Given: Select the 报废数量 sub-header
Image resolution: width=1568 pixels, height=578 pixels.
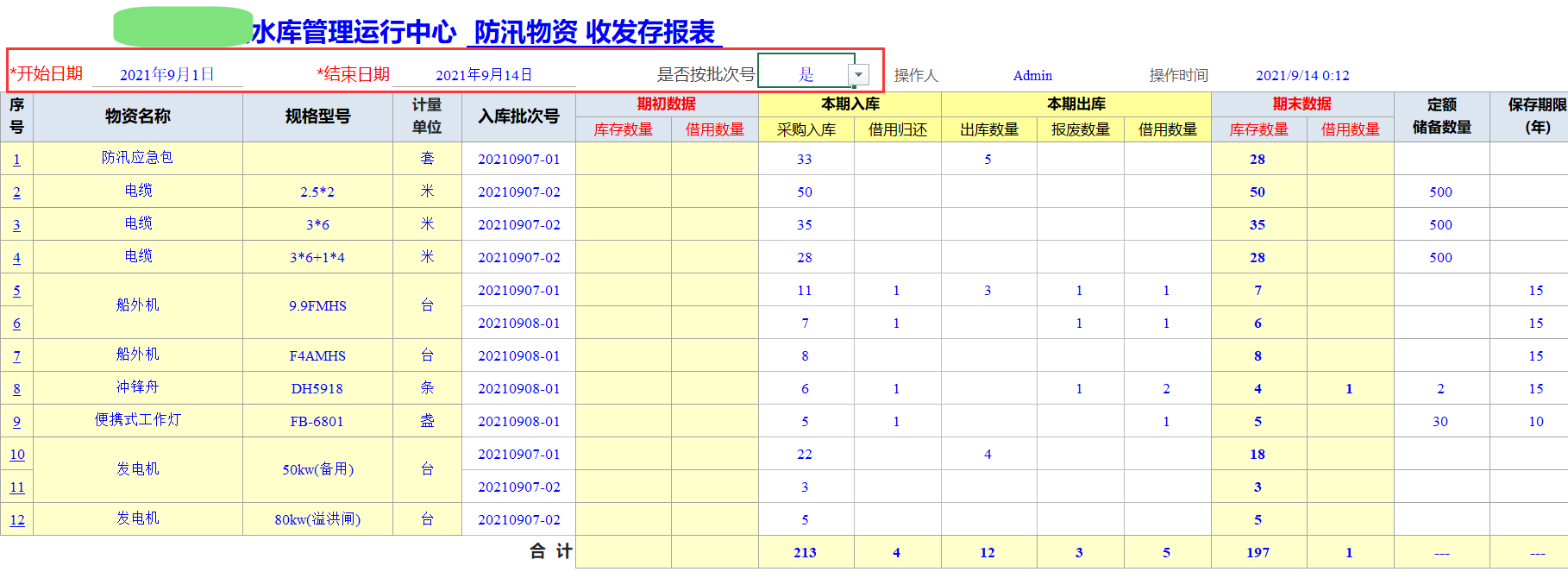Looking at the screenshot, I should (1080, 129).
